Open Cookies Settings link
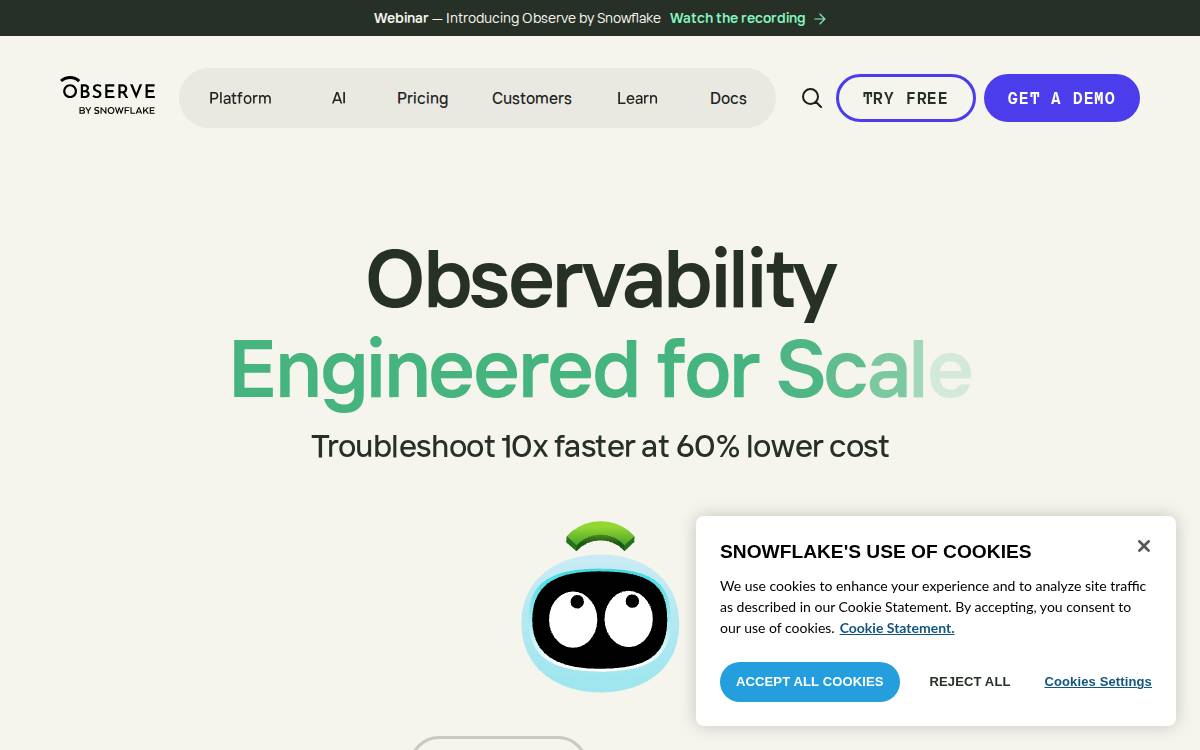This screenshot has height=750, width=1200. 1098,682
